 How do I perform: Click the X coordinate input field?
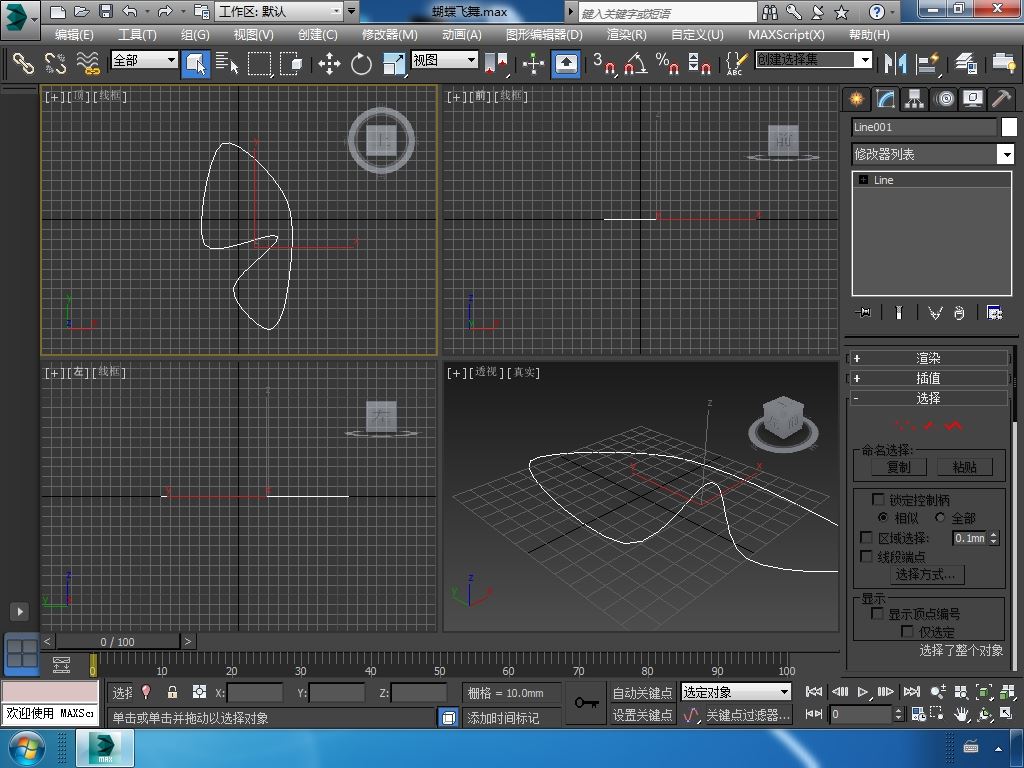point(255,693)
